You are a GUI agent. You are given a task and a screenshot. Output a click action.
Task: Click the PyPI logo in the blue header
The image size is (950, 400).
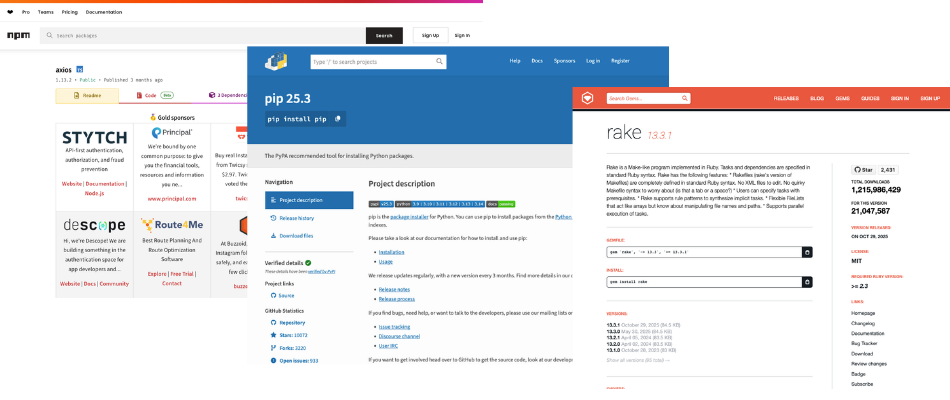click(276, 61)
